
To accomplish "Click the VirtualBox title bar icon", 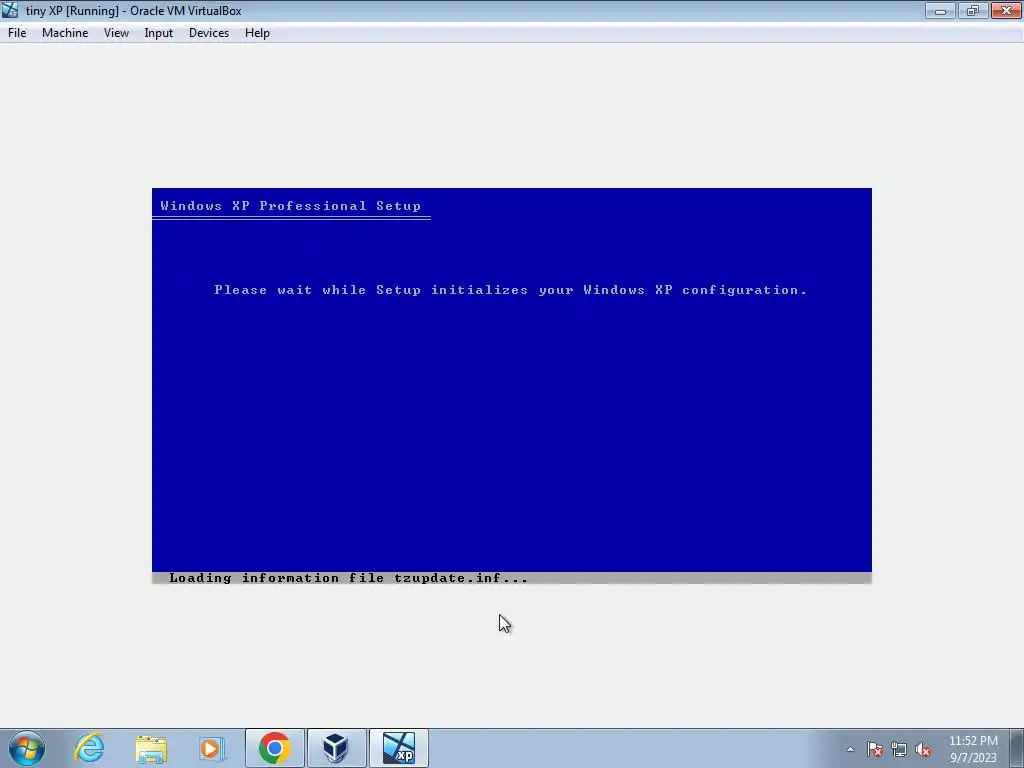I will tap(10, 10).
